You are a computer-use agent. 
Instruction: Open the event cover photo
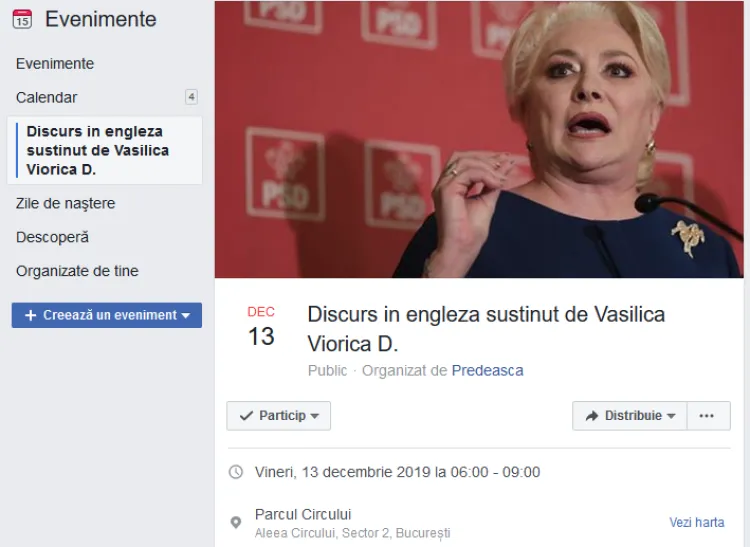(479, 139)
